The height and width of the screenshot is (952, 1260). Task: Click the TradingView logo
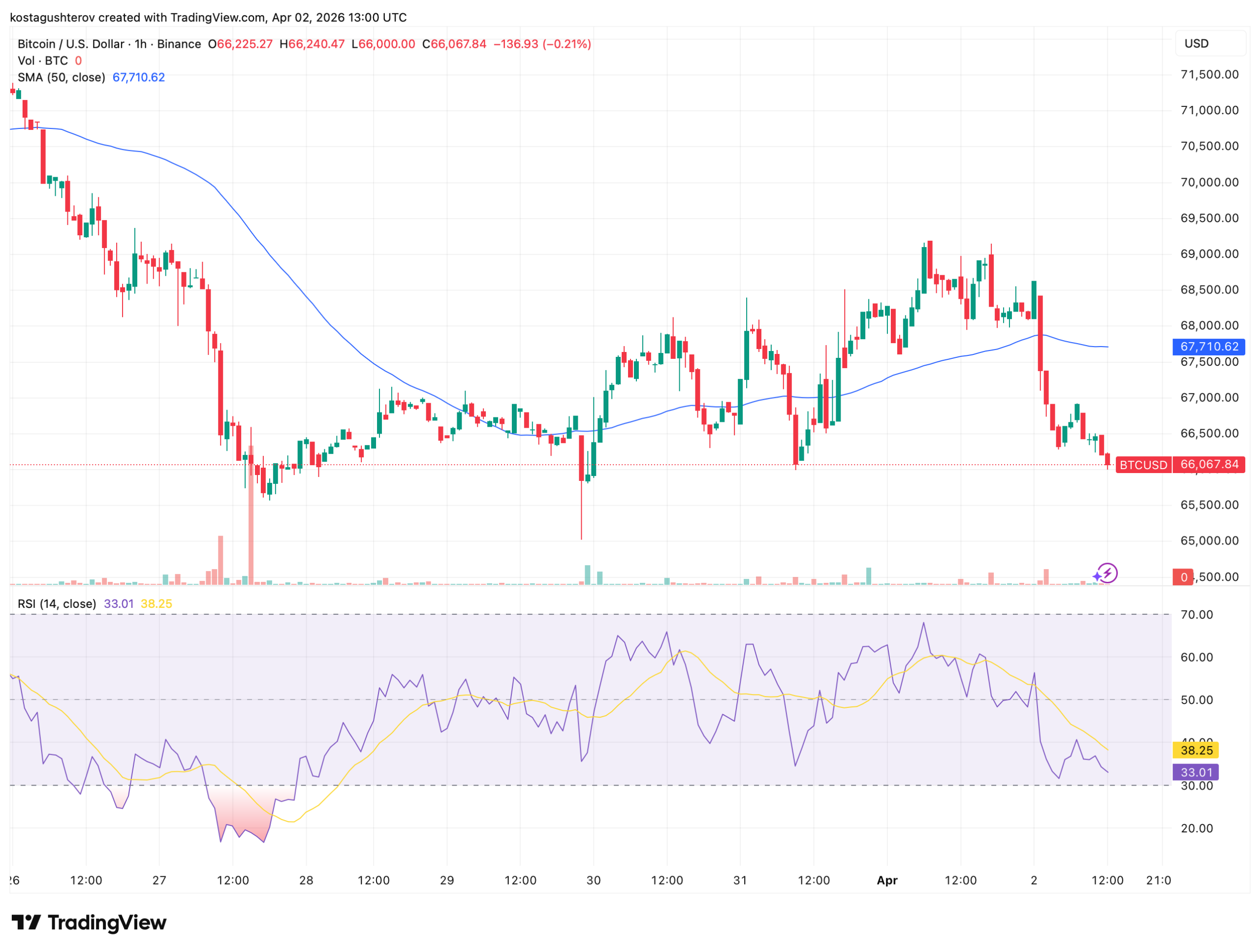pyautogui.click(x=89, y=922)
